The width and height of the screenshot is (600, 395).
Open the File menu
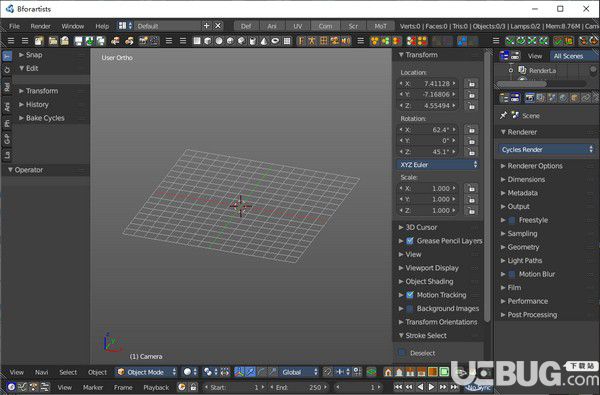(14, 26)
